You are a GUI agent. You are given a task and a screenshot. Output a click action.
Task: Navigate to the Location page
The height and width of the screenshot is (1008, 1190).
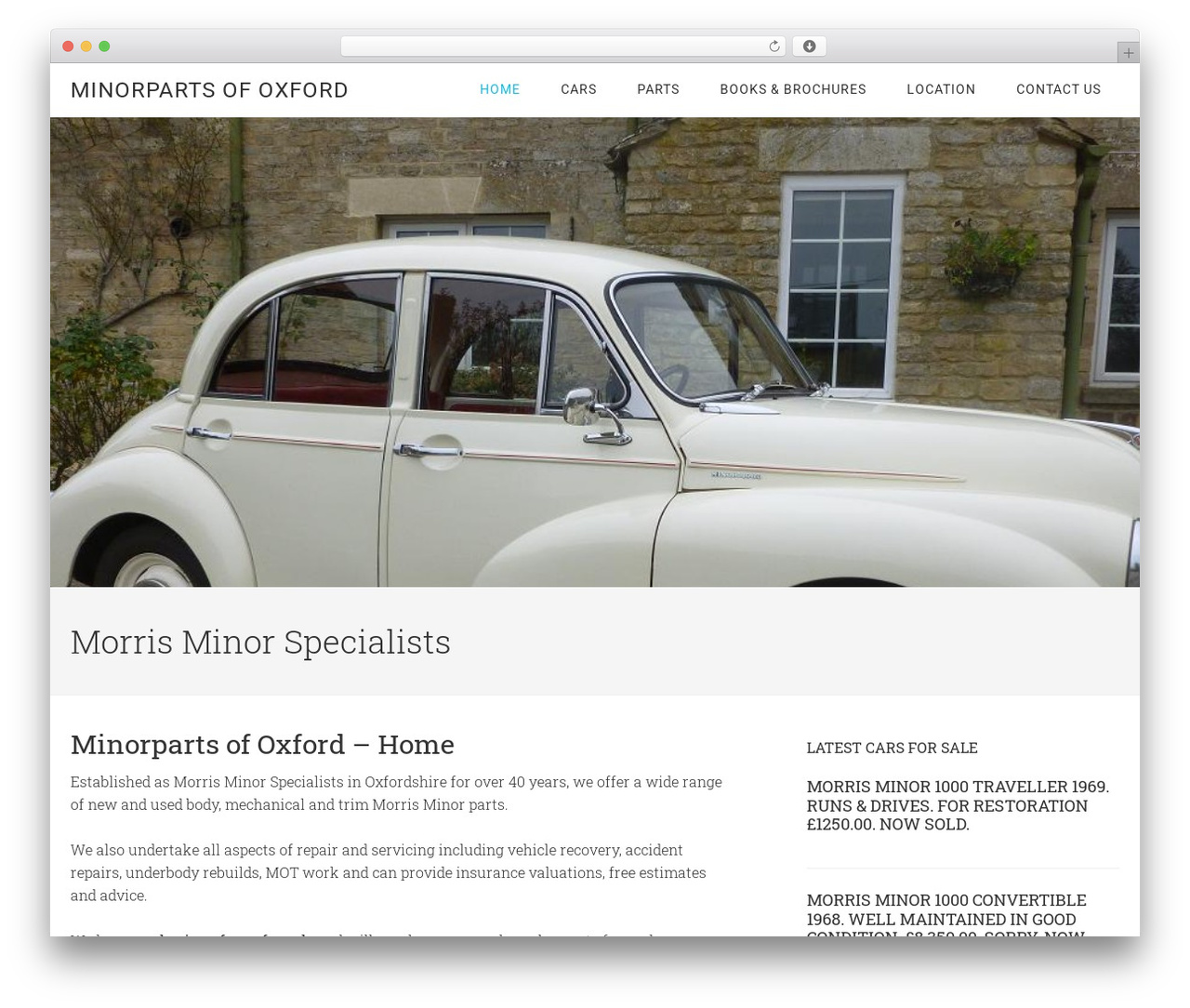[x=941, y=89]
